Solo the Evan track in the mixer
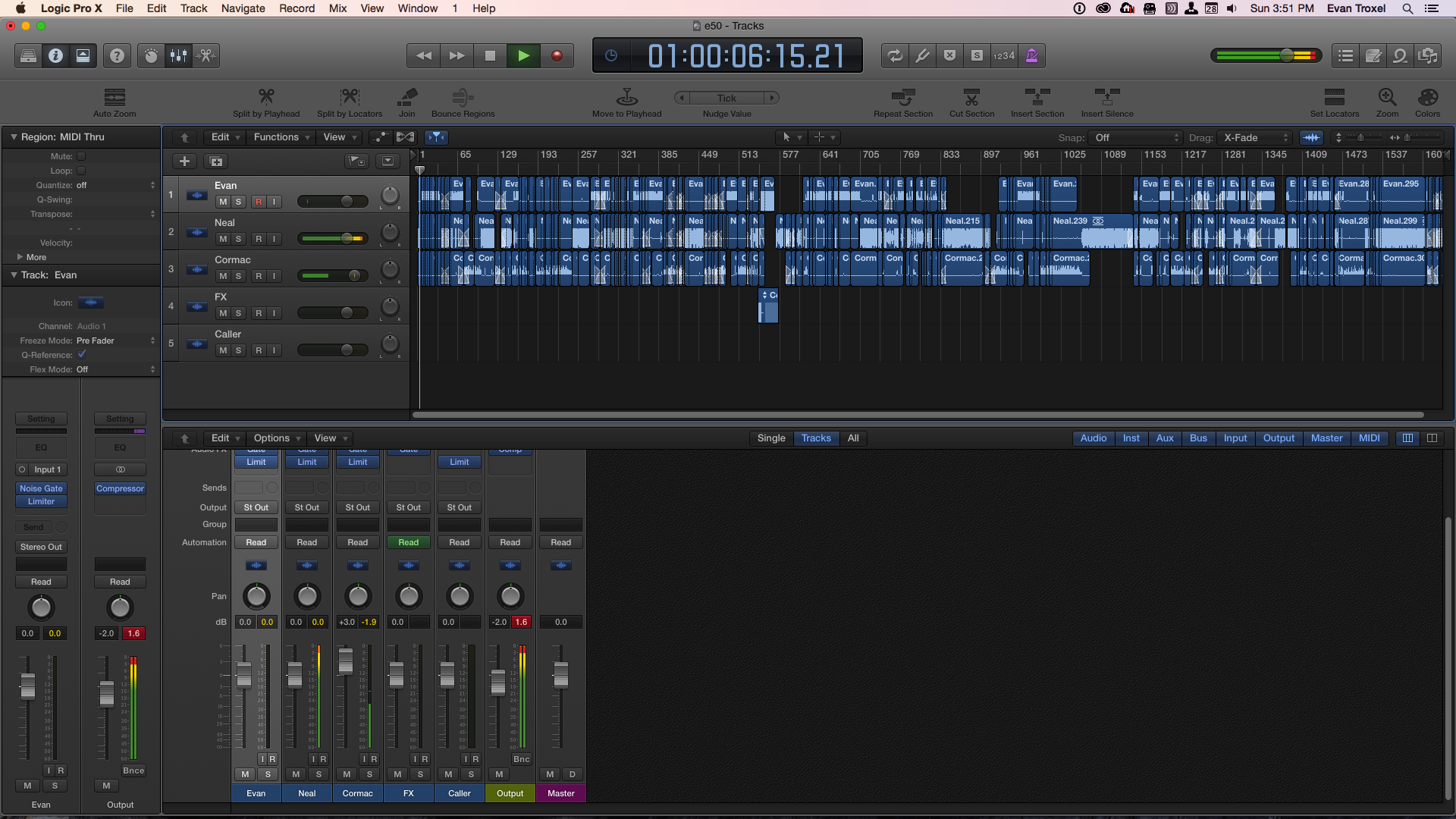This screenshot has width=1456, height=819. (x=268, y=774)
